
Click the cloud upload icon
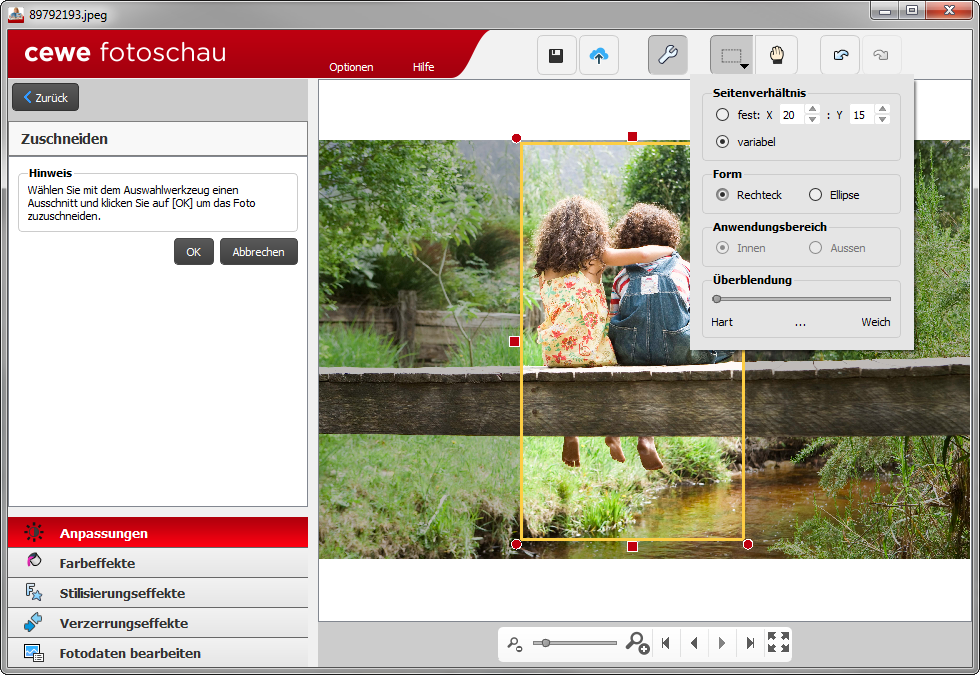click(x=598, y=56)
